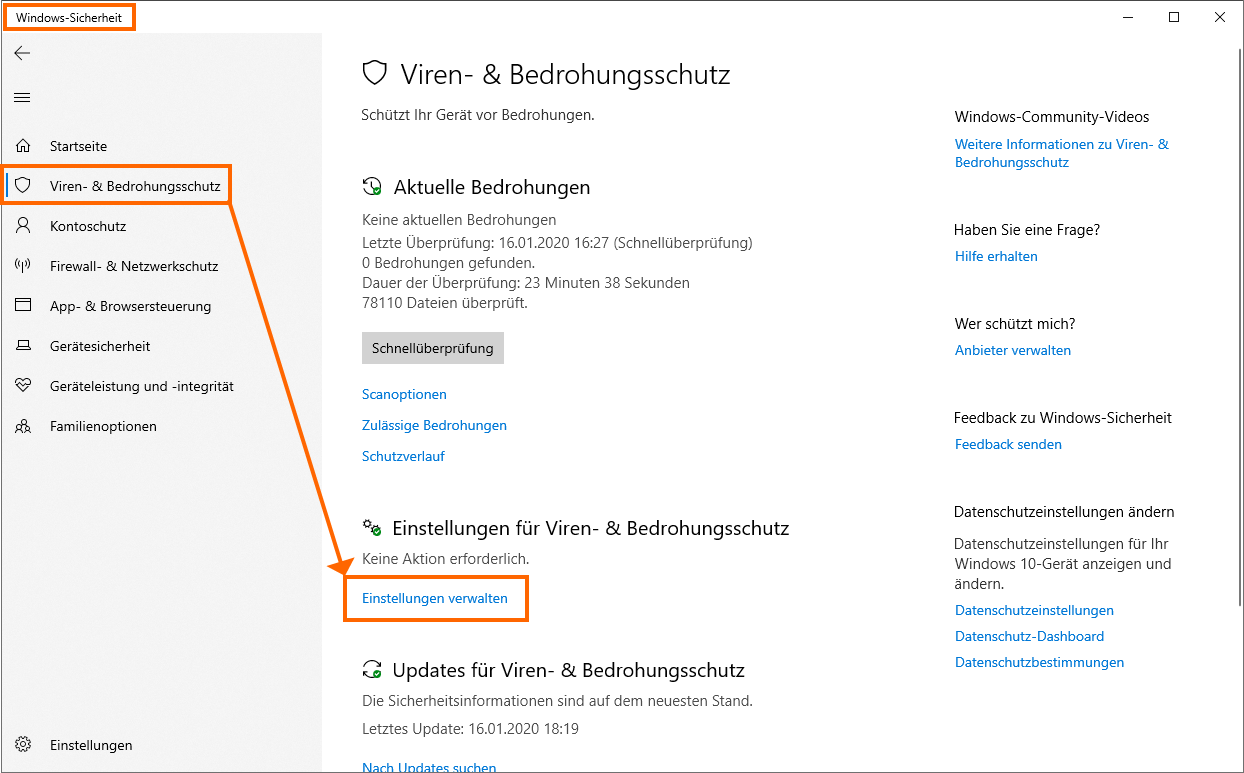Maximize the Windows-Sicherheit window

1174,17
